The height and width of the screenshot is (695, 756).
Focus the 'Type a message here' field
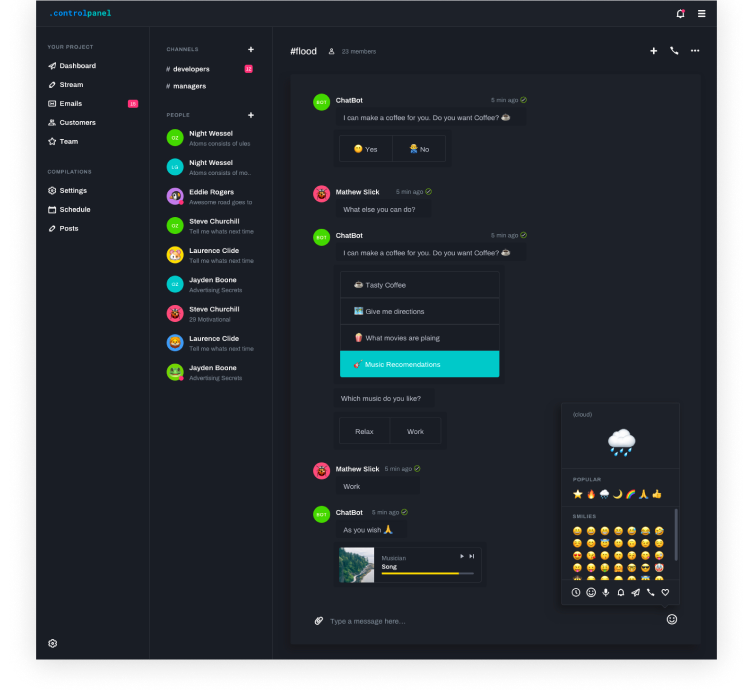(x=480, y=621)
